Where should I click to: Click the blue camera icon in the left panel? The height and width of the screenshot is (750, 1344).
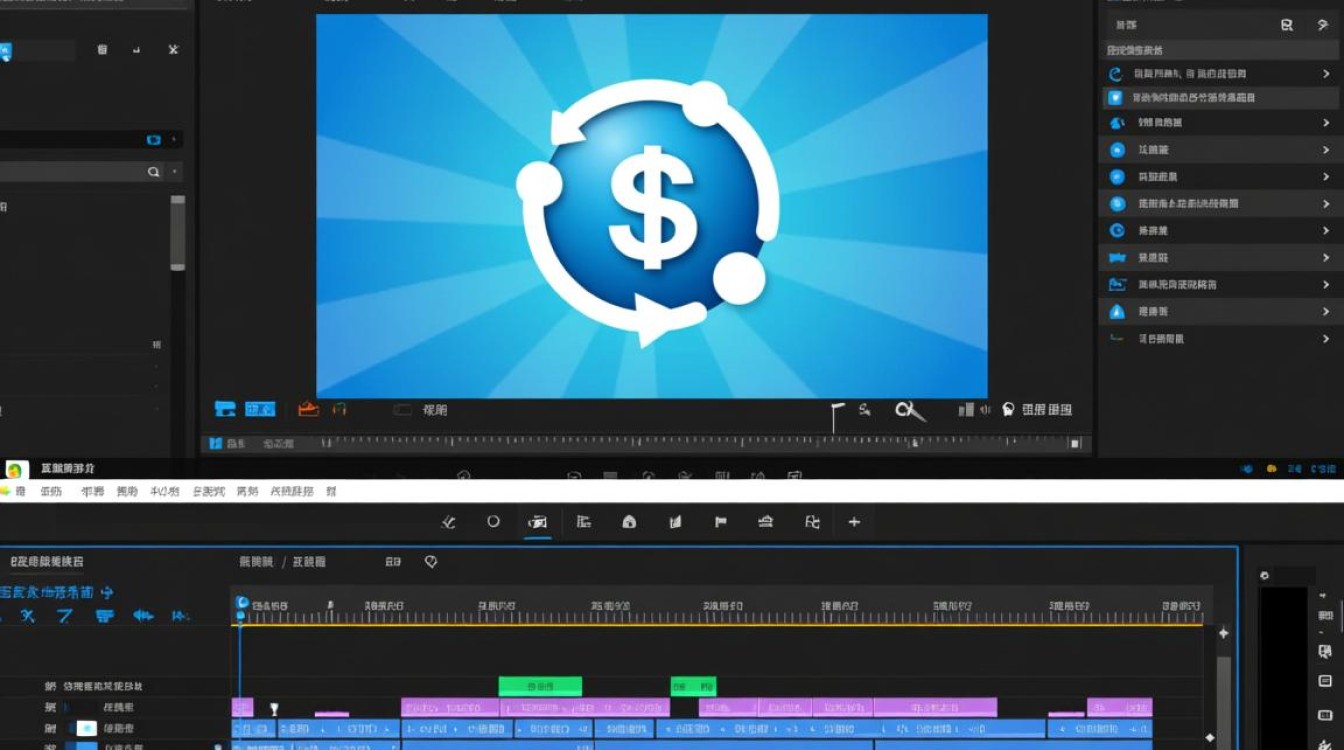coord(154,140)
